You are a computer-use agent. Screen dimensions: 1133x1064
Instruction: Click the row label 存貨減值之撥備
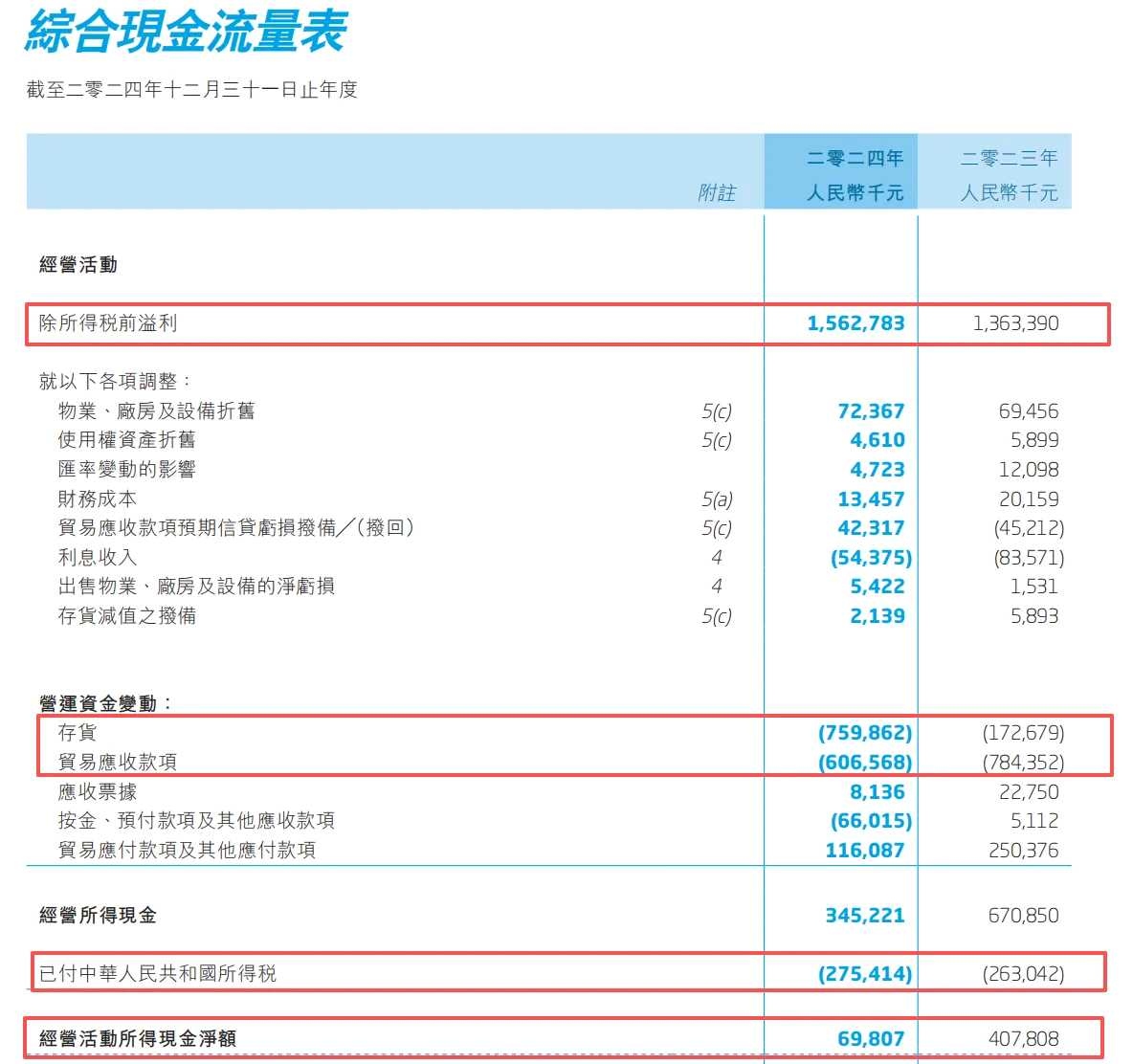(126, 615)
